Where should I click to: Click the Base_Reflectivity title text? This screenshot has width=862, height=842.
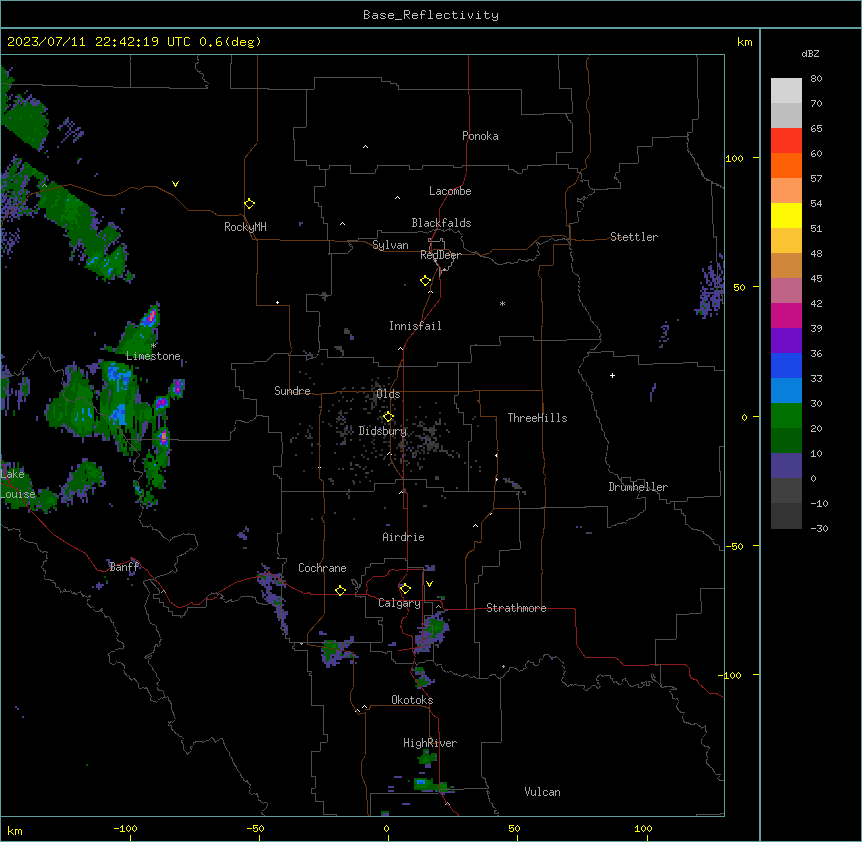pos(431,15)
